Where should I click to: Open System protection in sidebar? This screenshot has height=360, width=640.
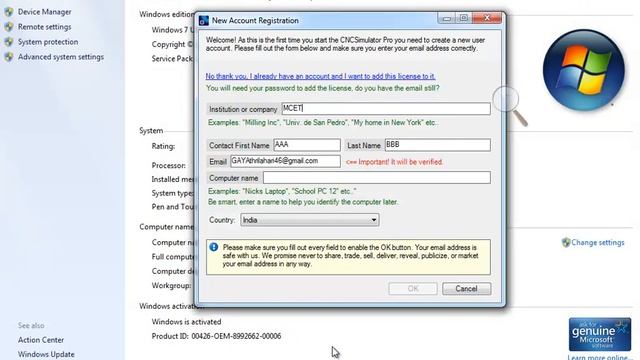[x=48, y=42]
